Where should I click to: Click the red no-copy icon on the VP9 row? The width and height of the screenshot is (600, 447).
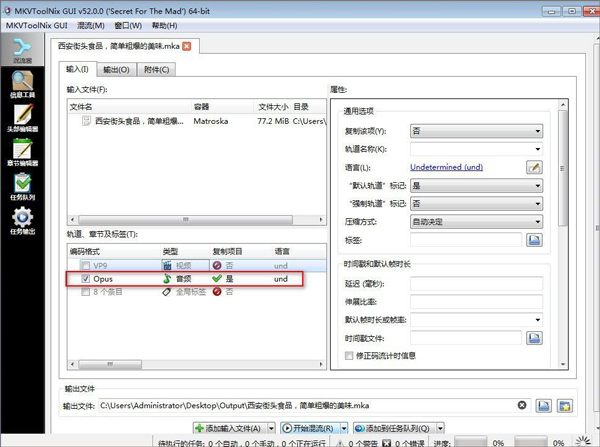click(x=217, y=265)
